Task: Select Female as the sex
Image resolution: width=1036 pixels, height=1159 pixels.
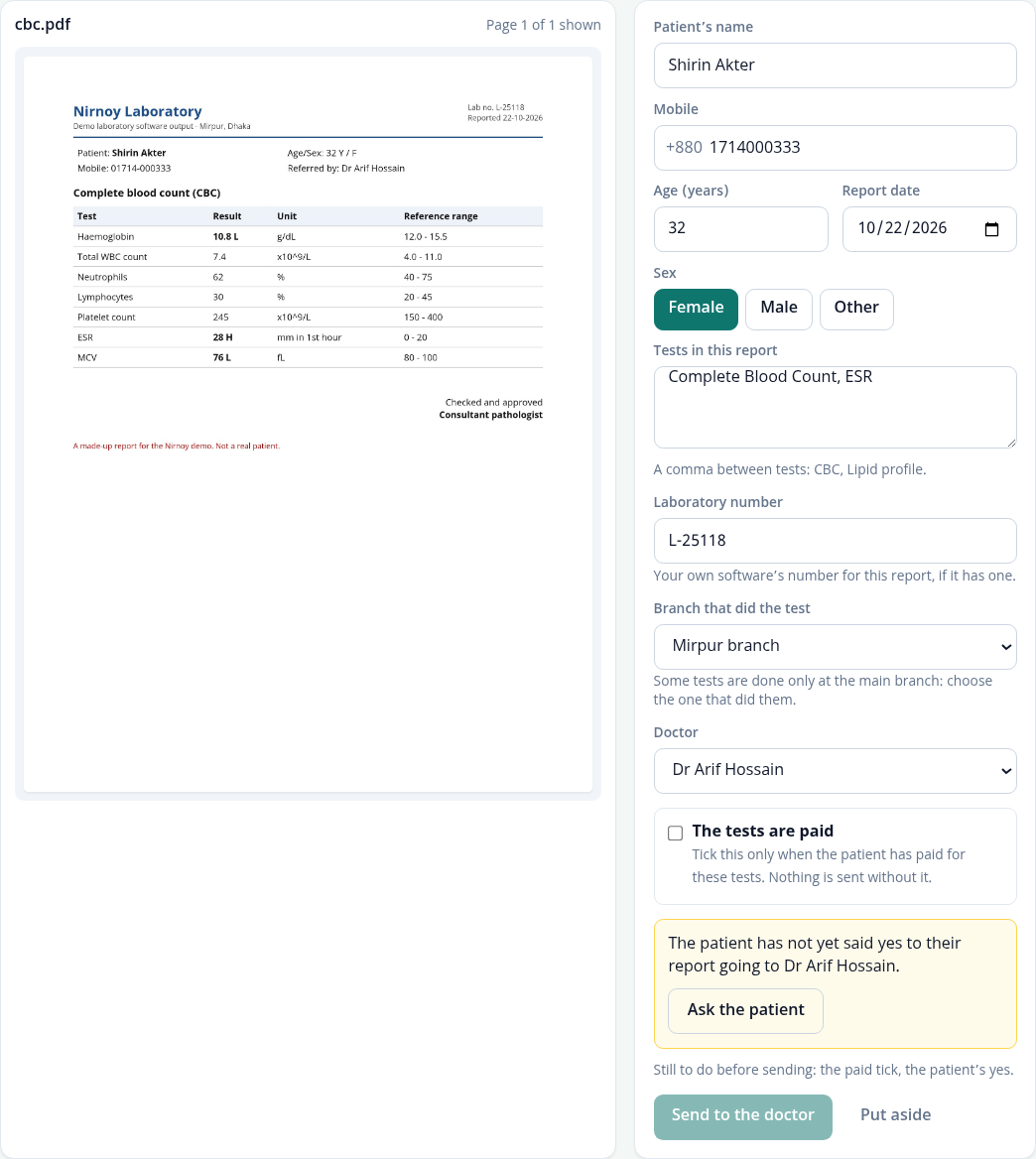Action: tap(696, 309)
